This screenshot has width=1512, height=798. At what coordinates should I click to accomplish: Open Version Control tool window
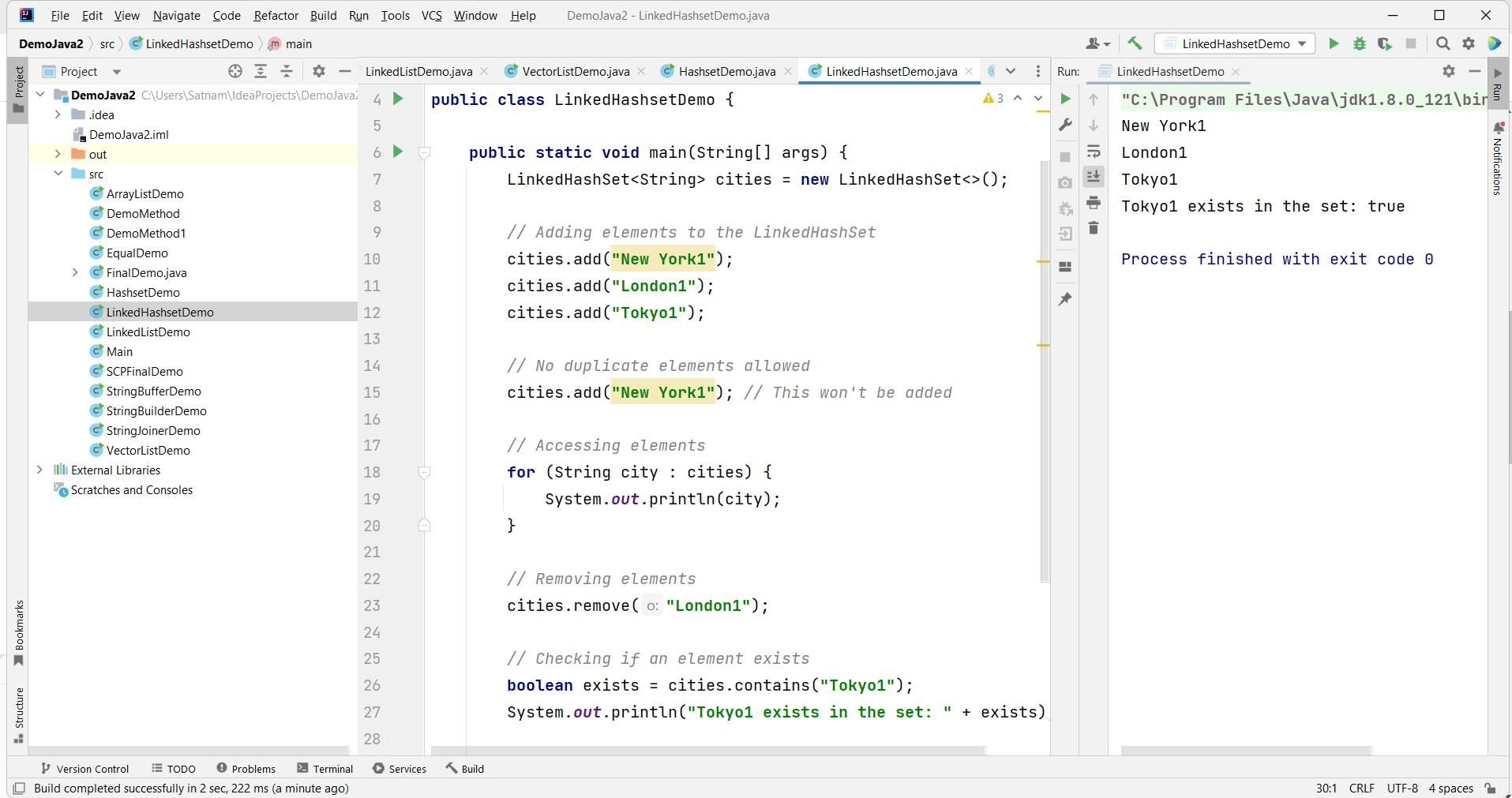click(84, 768)
